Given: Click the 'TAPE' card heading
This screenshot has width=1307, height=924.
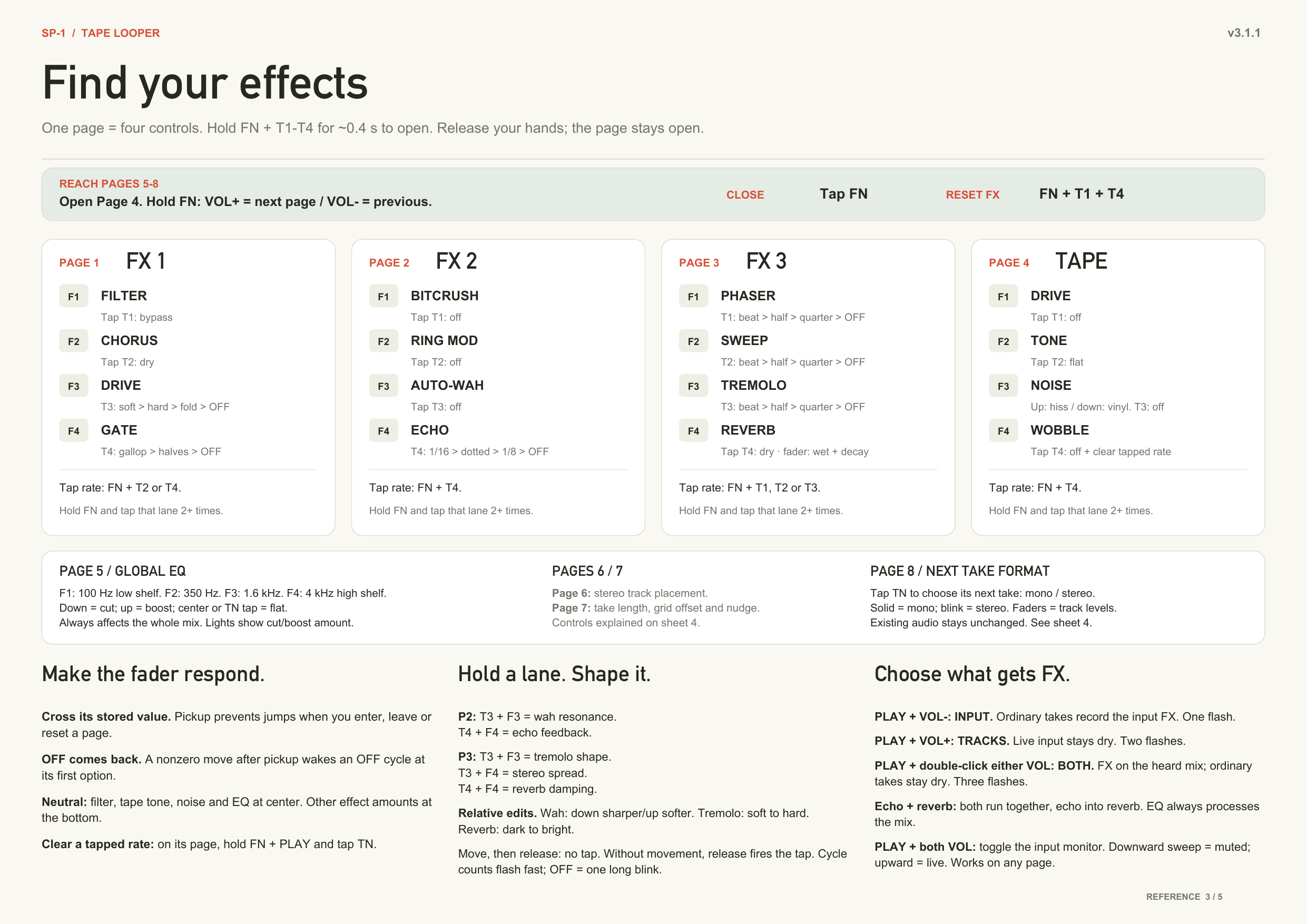Looking at the screenshot, I should coord(1082,261).
